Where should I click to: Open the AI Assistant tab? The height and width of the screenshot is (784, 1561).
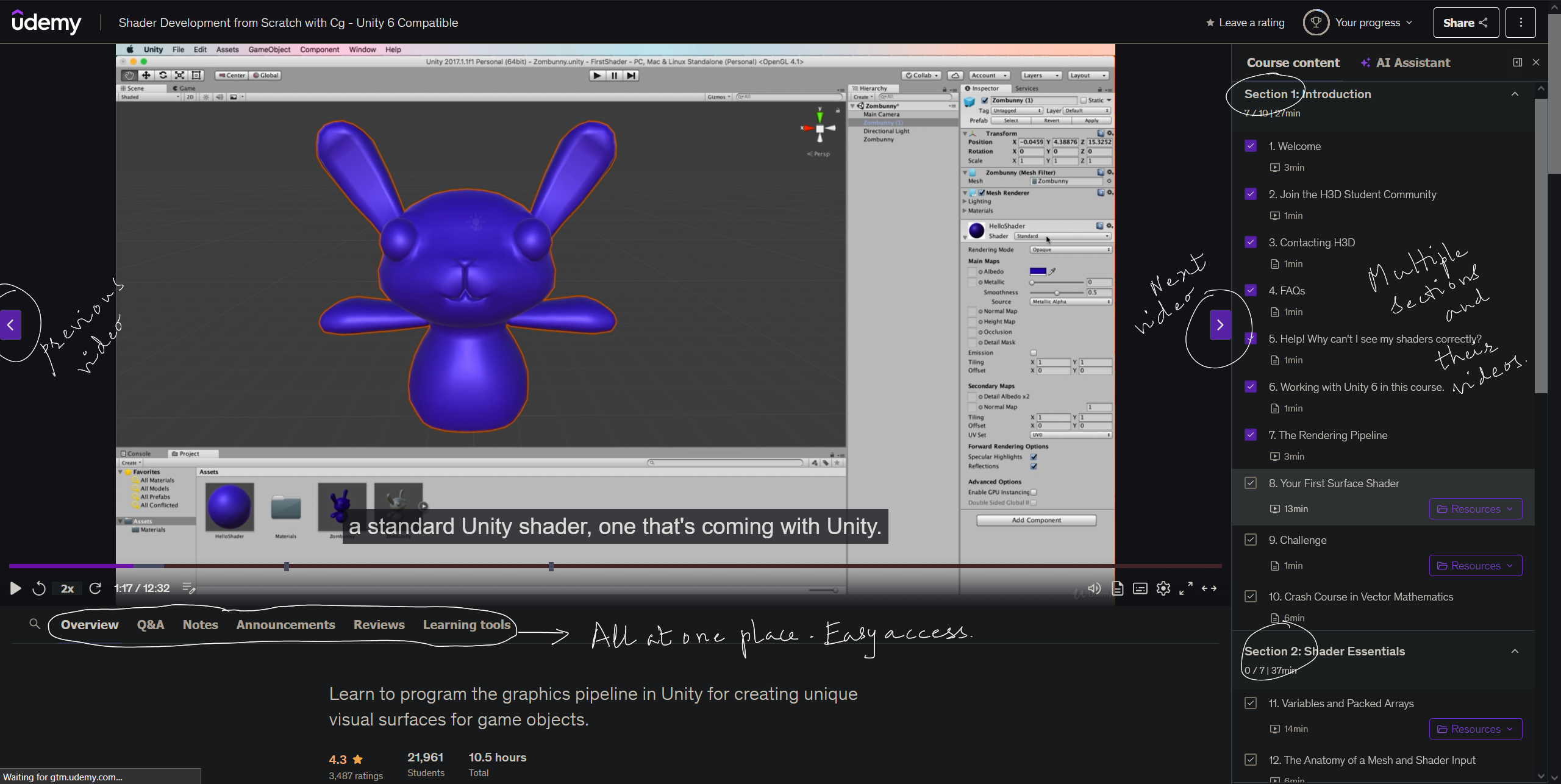pyautogui.click(x=1406, y=63)
